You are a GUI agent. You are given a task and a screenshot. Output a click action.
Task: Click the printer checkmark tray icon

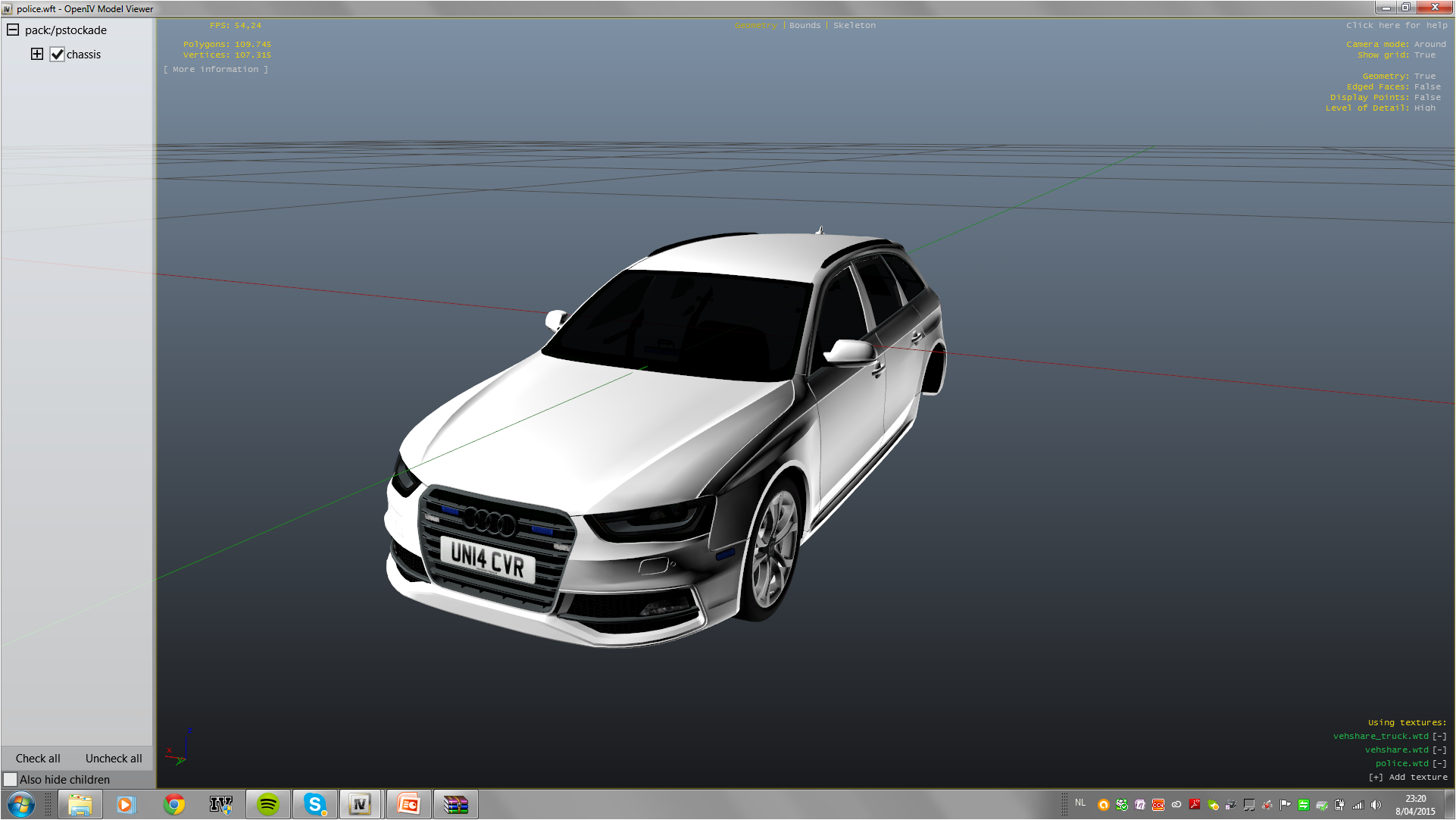[x=1322, y=805]
